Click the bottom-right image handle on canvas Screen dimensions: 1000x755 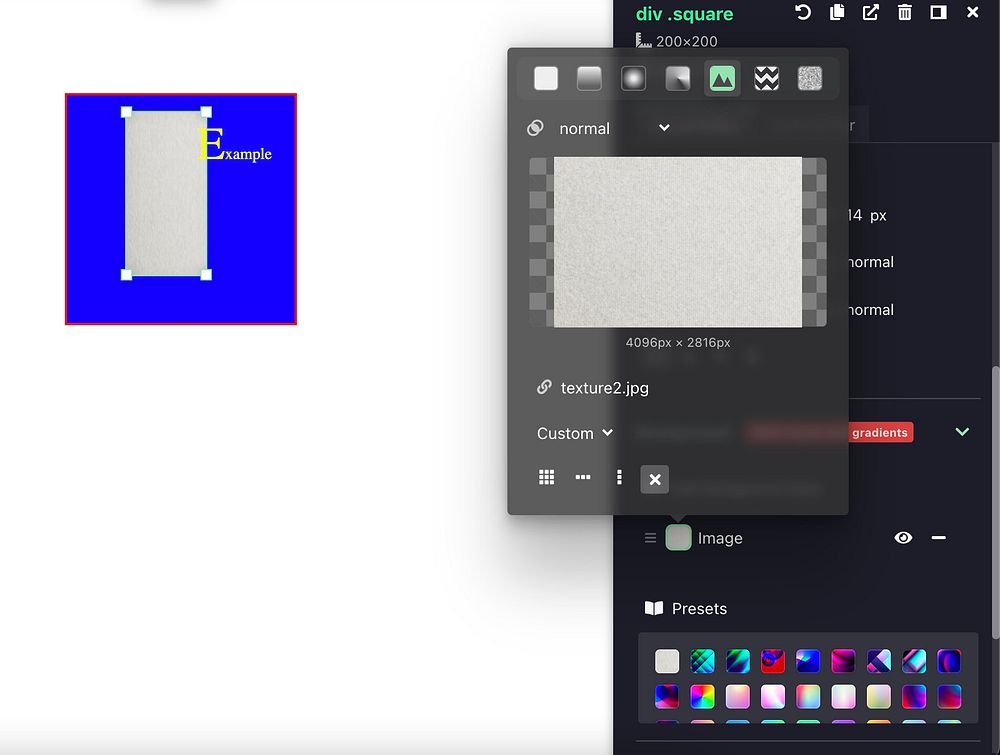coord(206,275)
